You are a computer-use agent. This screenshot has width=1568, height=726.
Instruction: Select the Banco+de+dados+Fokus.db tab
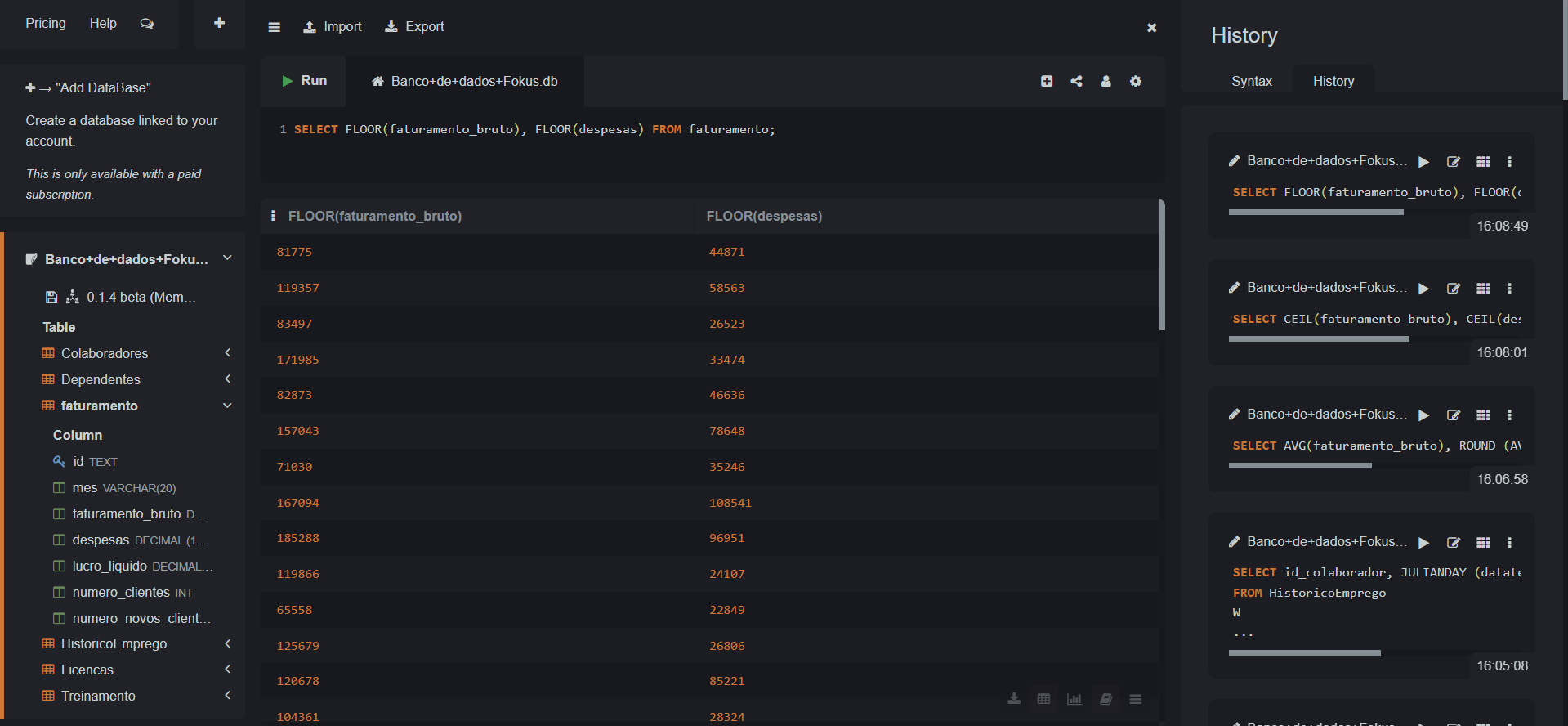pos(465,81)
